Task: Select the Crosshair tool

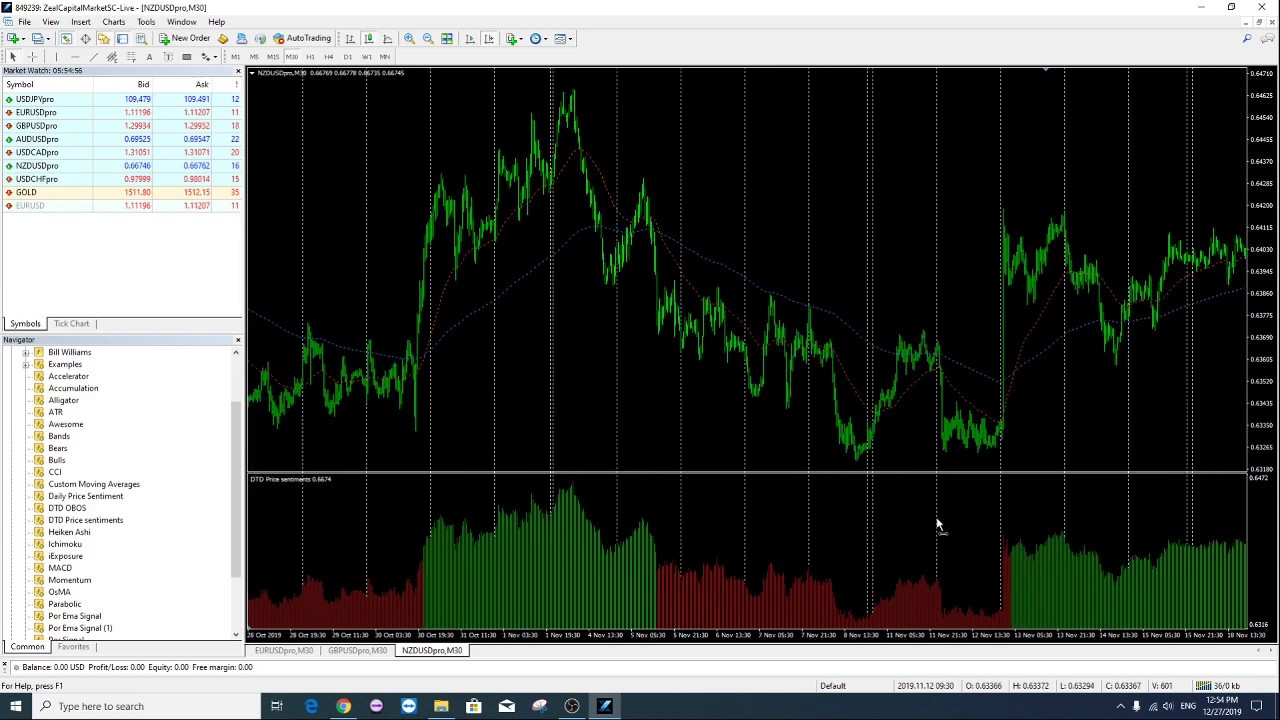Action: pos(32,57)
